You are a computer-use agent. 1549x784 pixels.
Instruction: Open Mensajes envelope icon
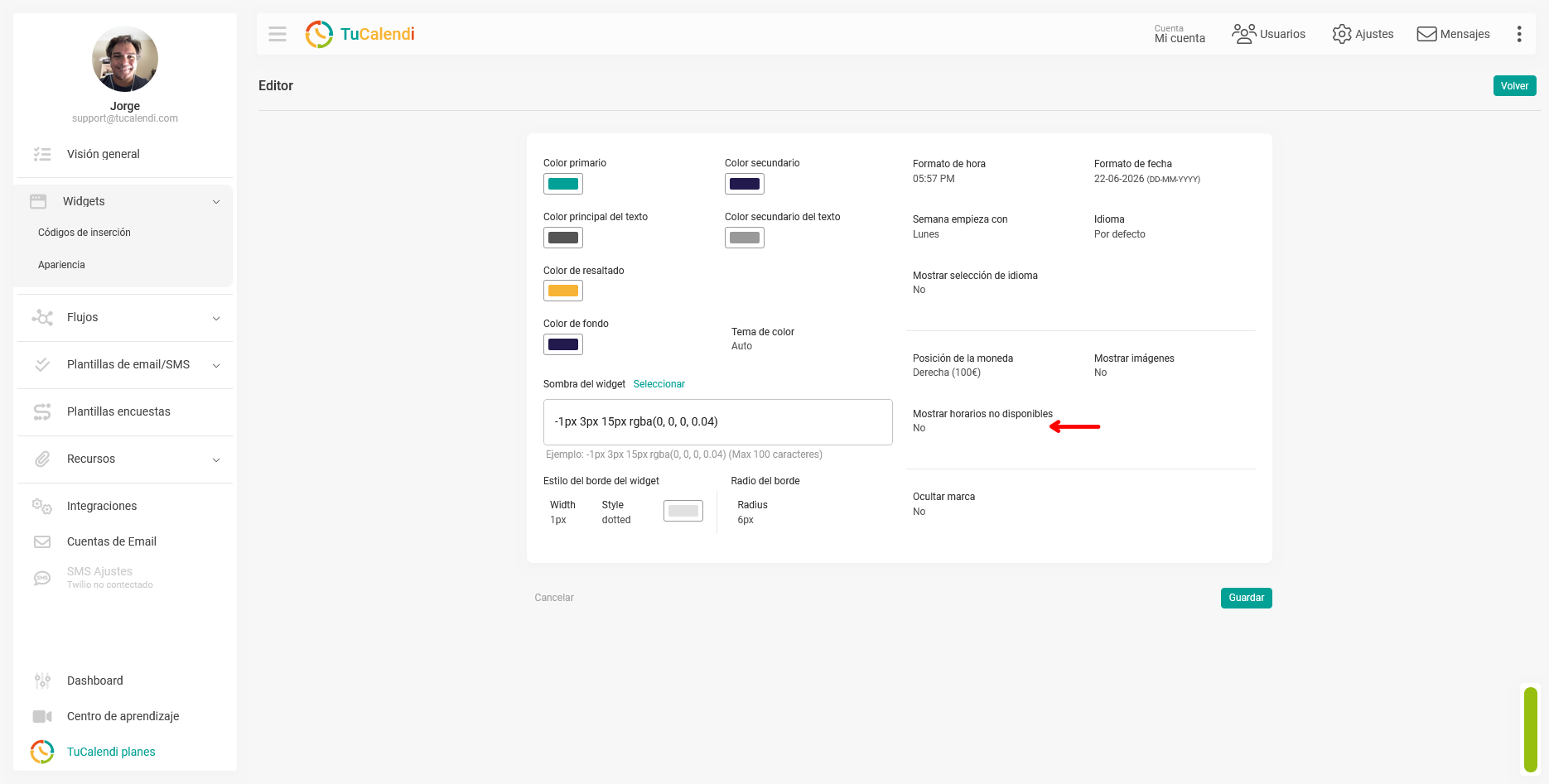[x=1426, y=34]
